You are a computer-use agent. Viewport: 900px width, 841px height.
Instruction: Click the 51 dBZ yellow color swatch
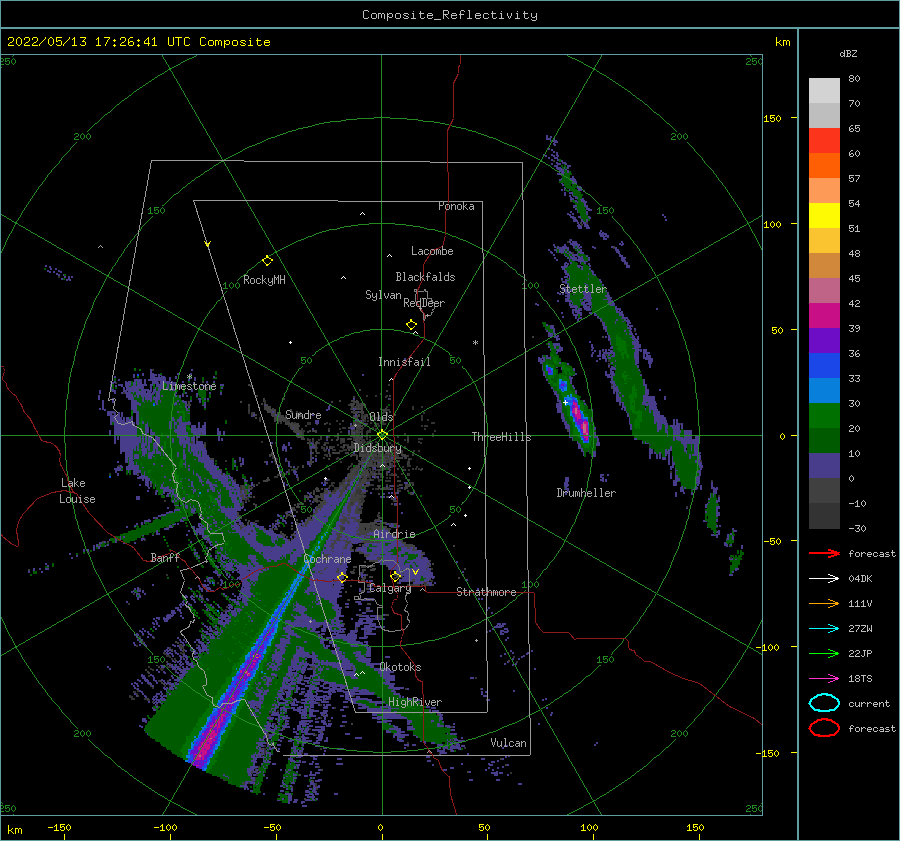[824, 216]
